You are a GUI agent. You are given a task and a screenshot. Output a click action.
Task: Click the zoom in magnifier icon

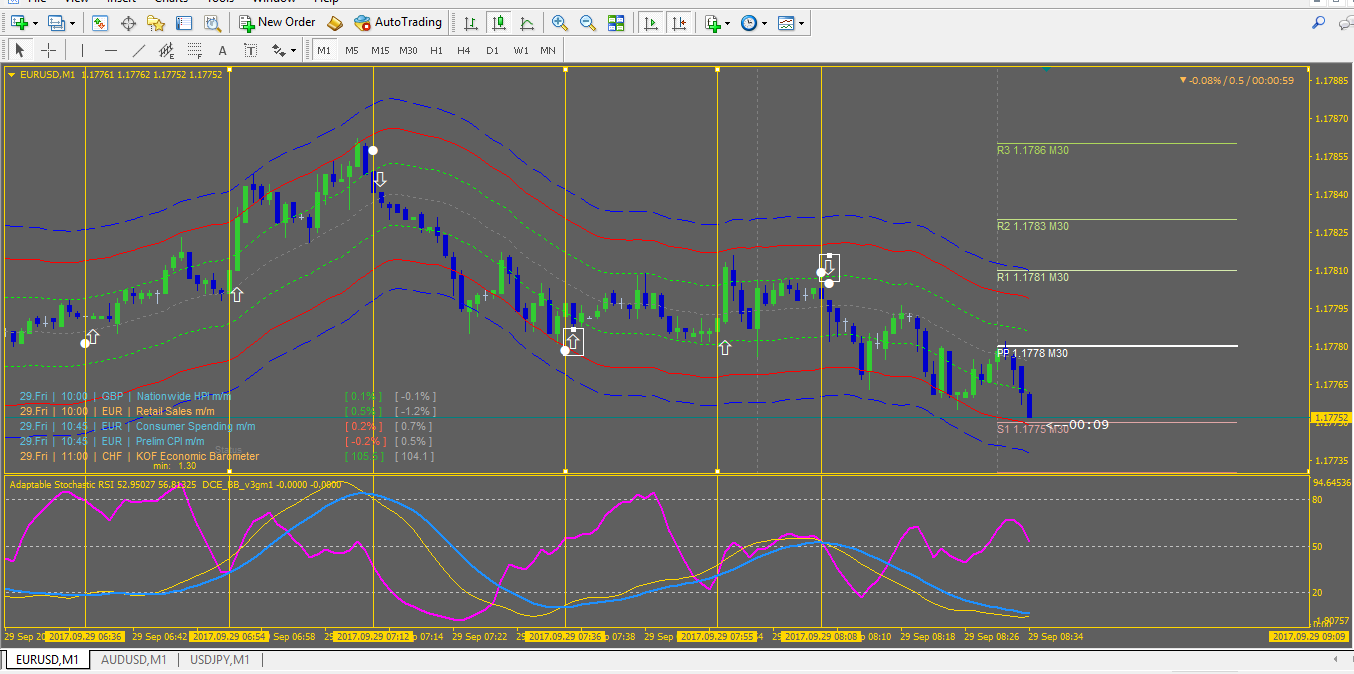(560, 22)
